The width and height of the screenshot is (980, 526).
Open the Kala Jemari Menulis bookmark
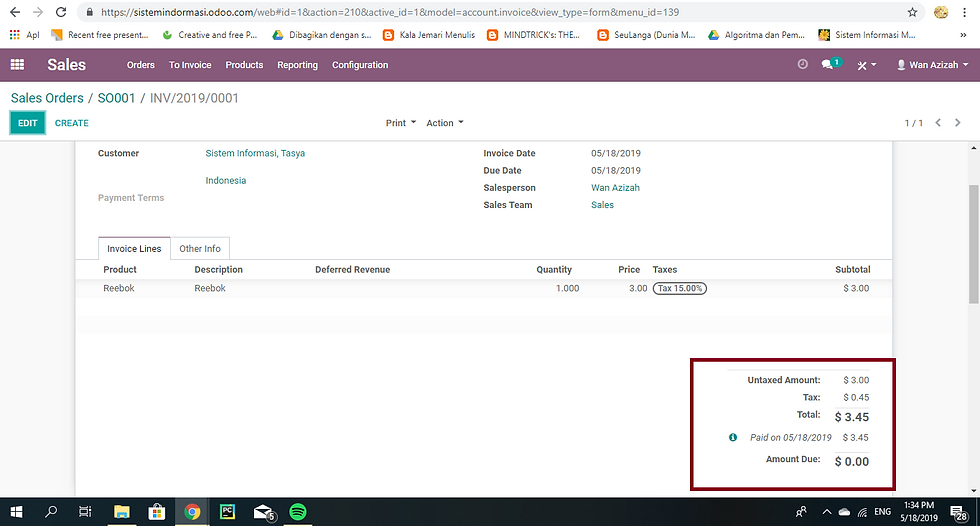(429, 35)
